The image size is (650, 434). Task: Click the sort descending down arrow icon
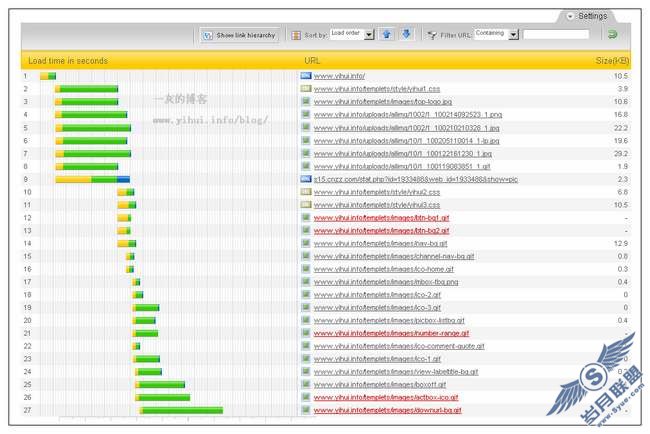[406, 35]
